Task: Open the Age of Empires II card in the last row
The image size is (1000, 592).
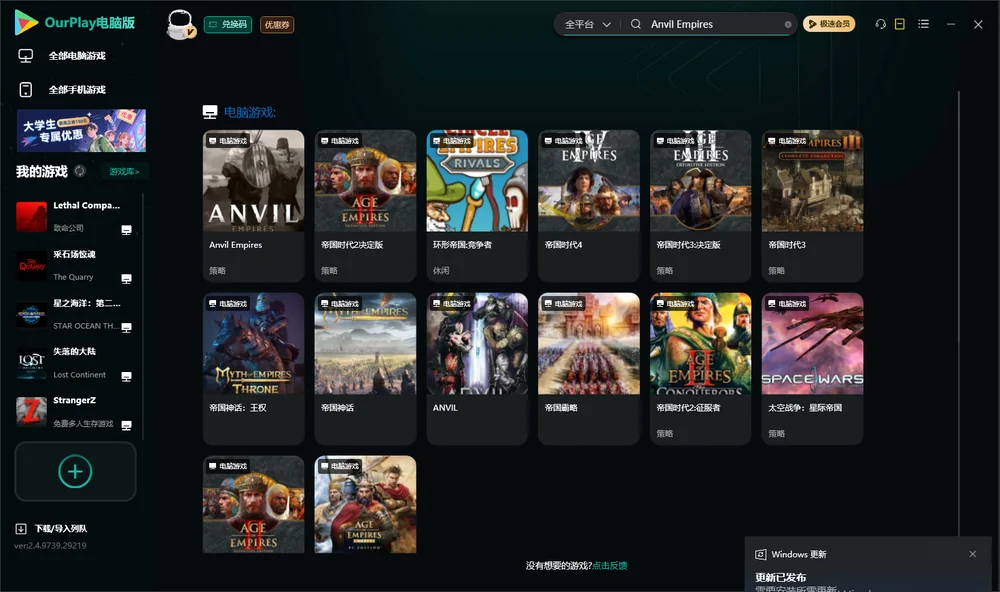Action: [253, 504]
